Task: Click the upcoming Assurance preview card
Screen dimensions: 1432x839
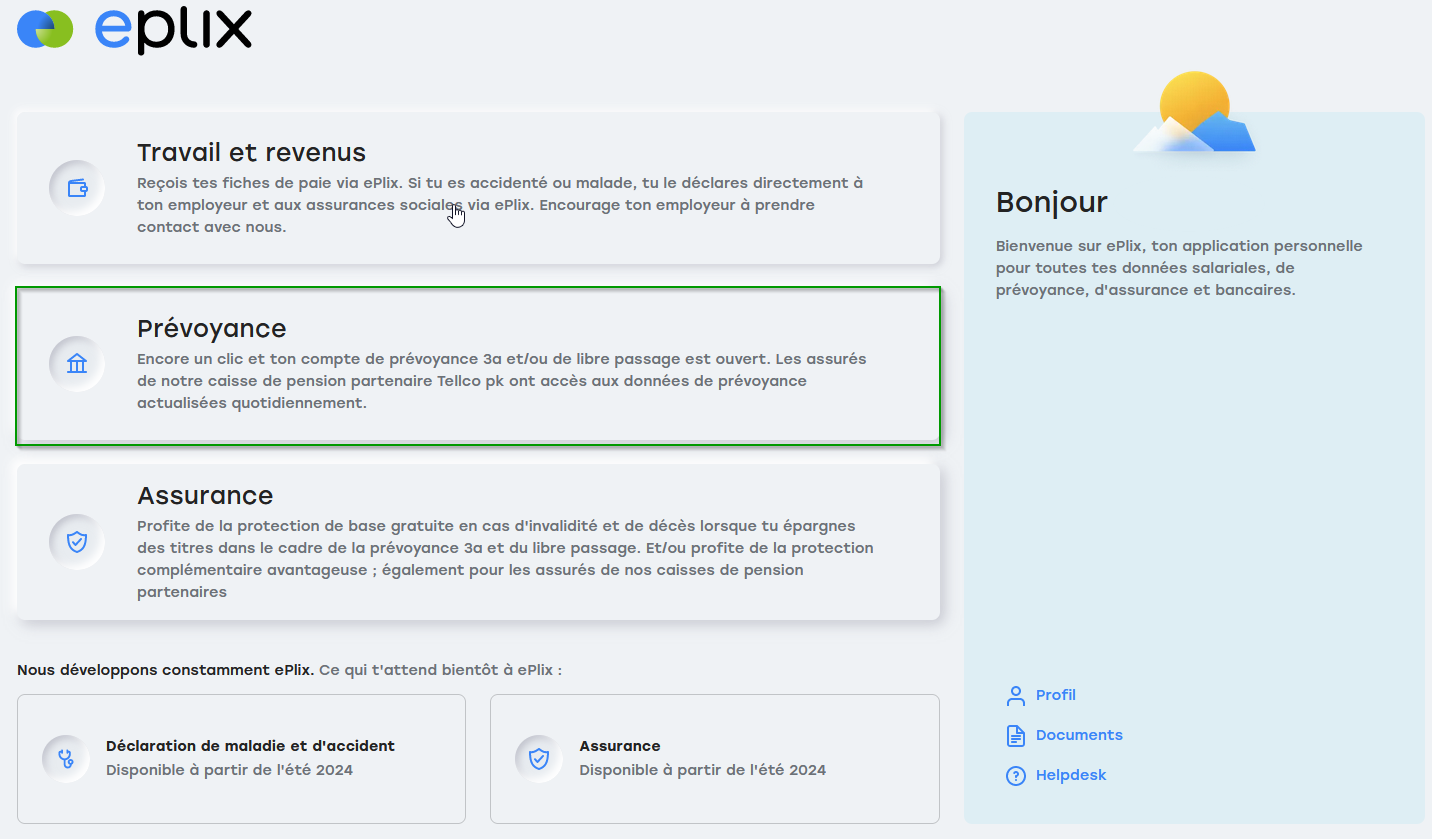Action: [x=713, y=758]
